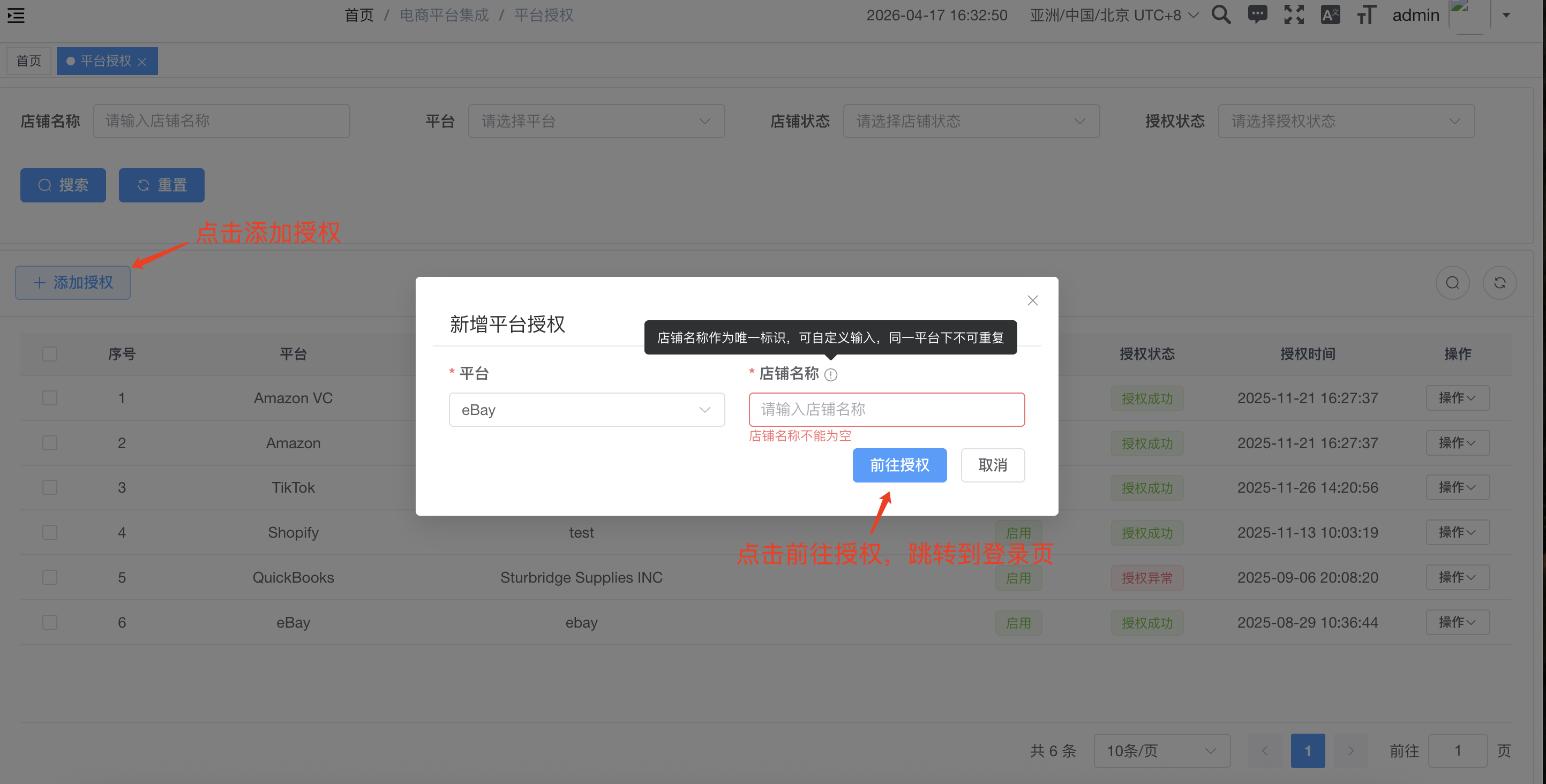
Task: Click the 首页 breadcrumb link
Action: [359, 15]
